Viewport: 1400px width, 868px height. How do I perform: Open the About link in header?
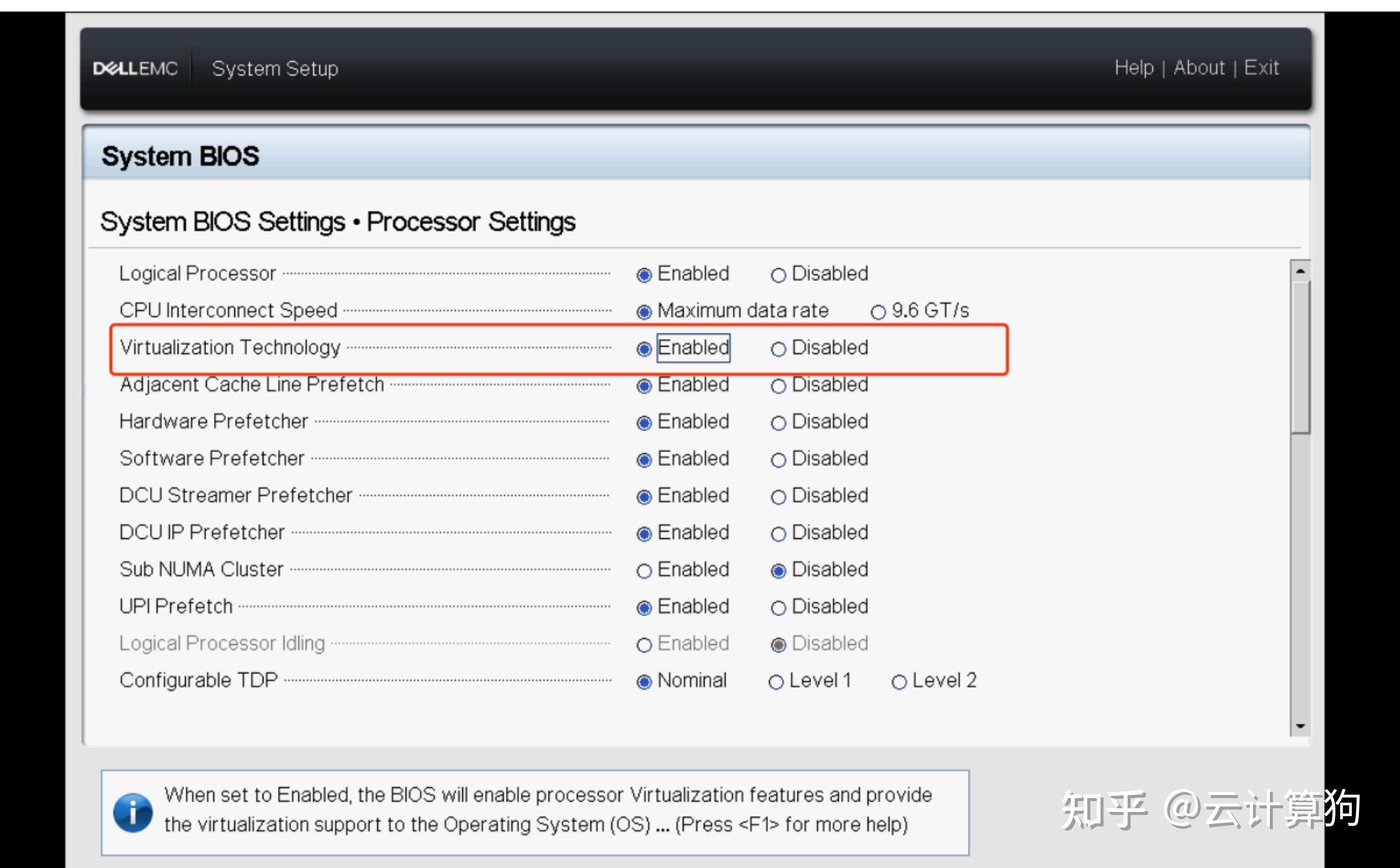coord(1199,68)
